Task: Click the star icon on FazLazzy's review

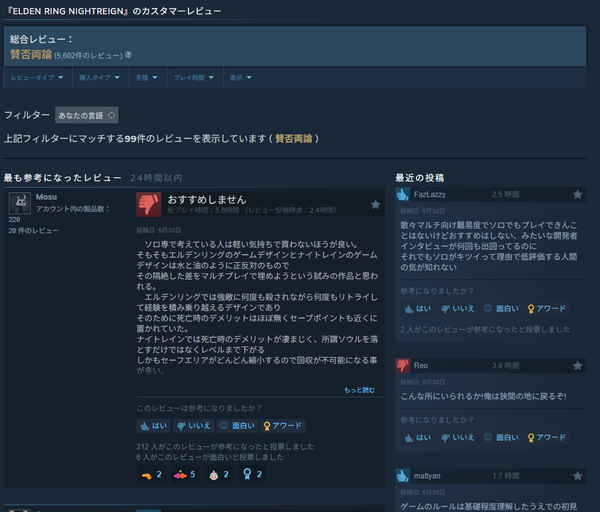Action: click(x=577, y=194)
